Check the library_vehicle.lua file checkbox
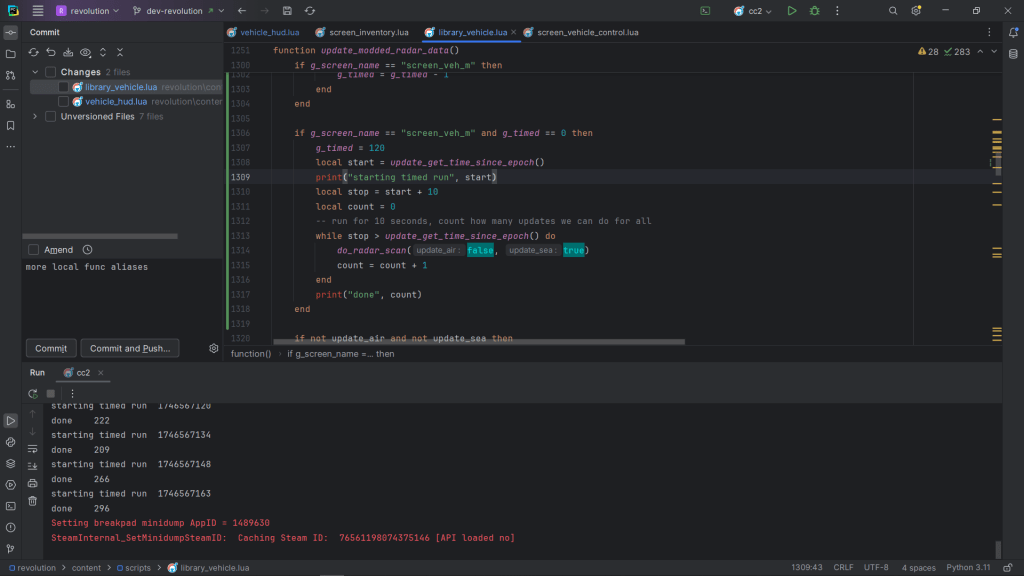The height and width of the screenshot is (576, 1024). 64,87
